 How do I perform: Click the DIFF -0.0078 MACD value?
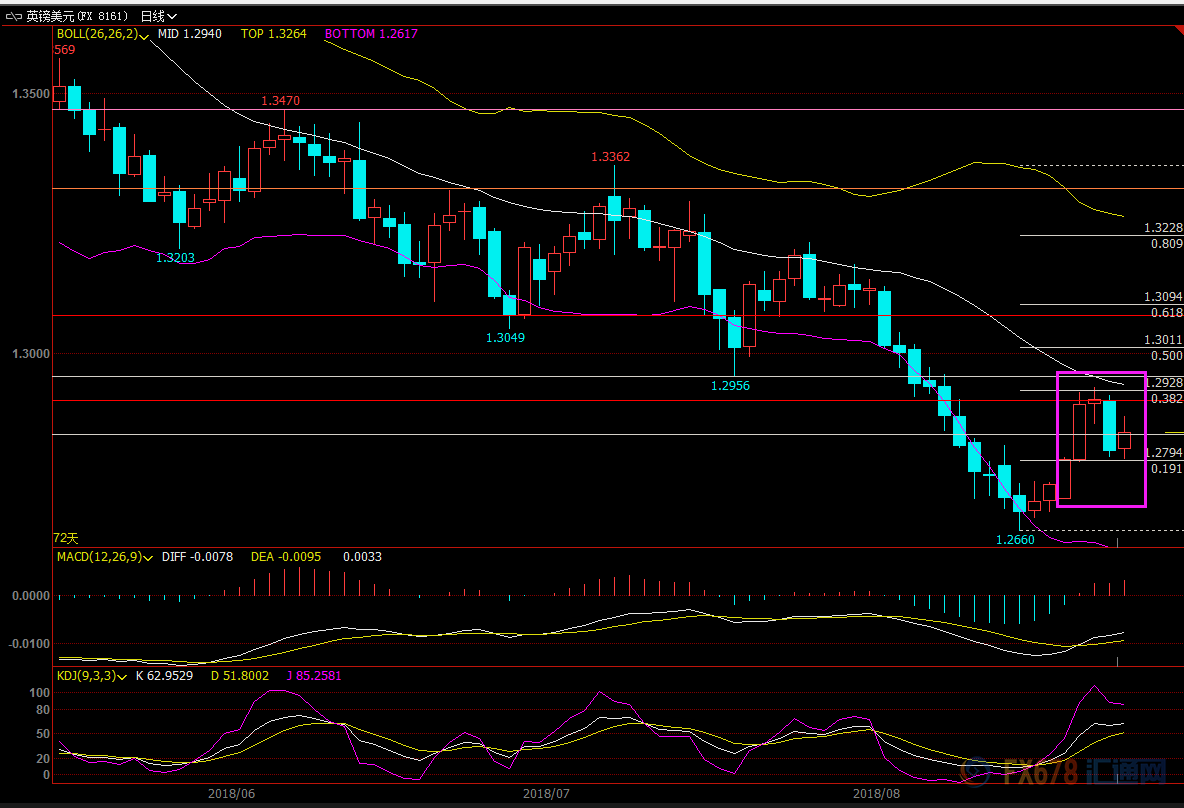[197, 557]
